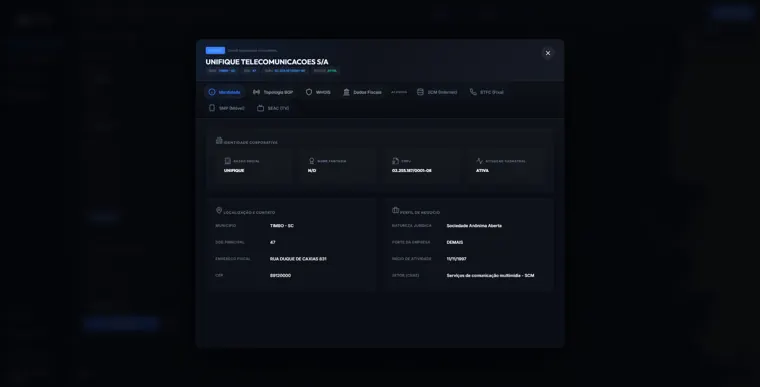Screen dimensions: 760x387
Task: Click the CNPJ number ending 0001-08
Action: (x=412, y=171)
